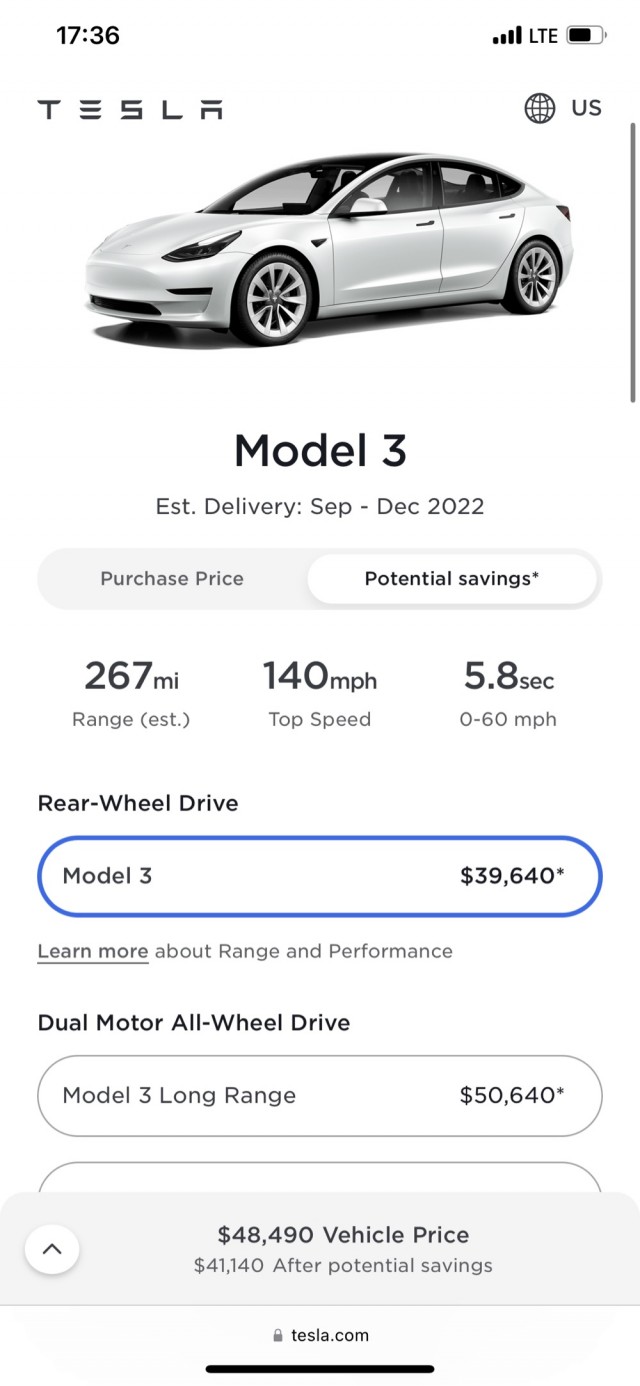Select the Model 3 Long Range option
The width and height of the screenshot is (640, 1386).
320,1095
